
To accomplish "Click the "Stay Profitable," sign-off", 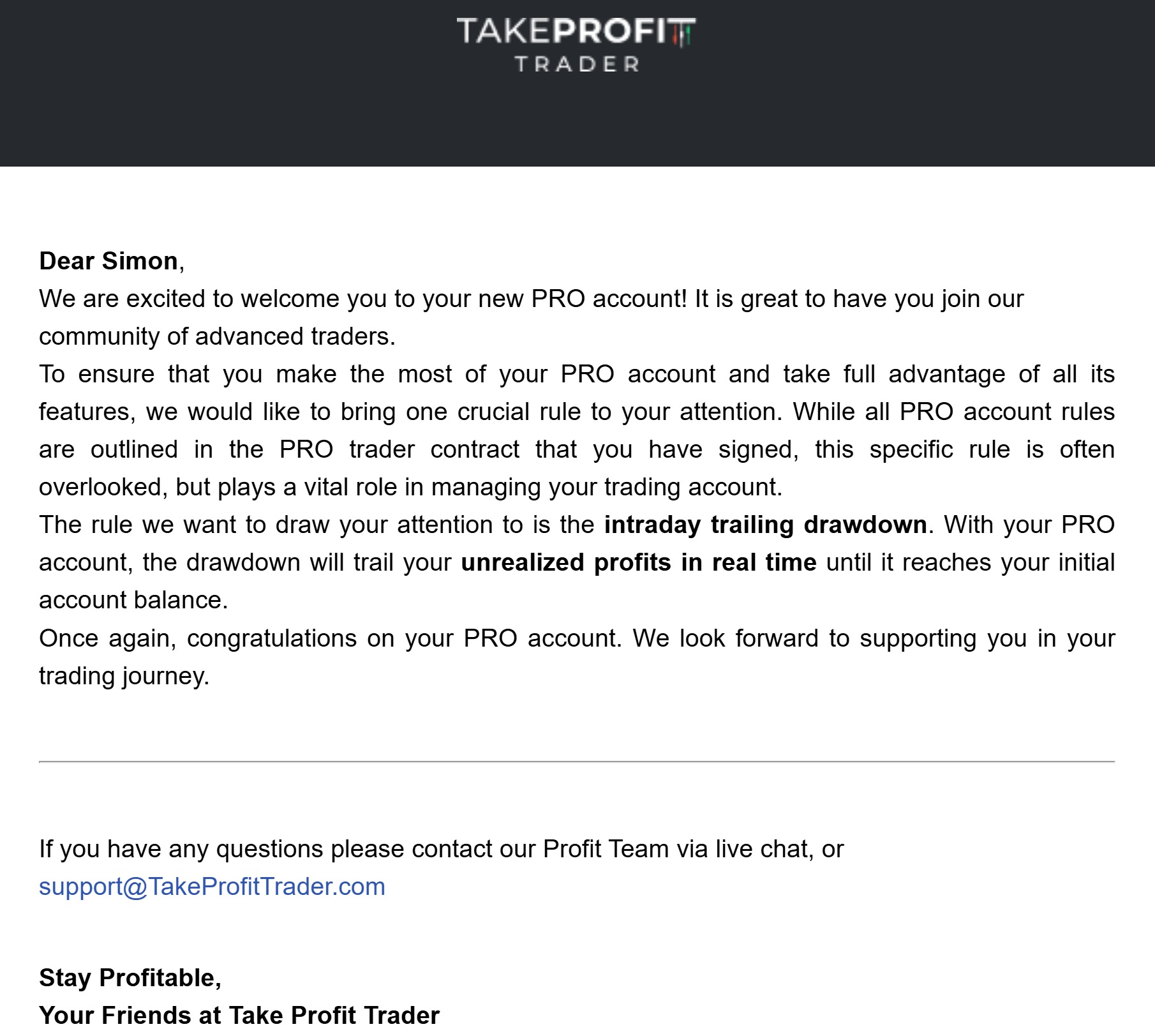I will coord(130,978).
